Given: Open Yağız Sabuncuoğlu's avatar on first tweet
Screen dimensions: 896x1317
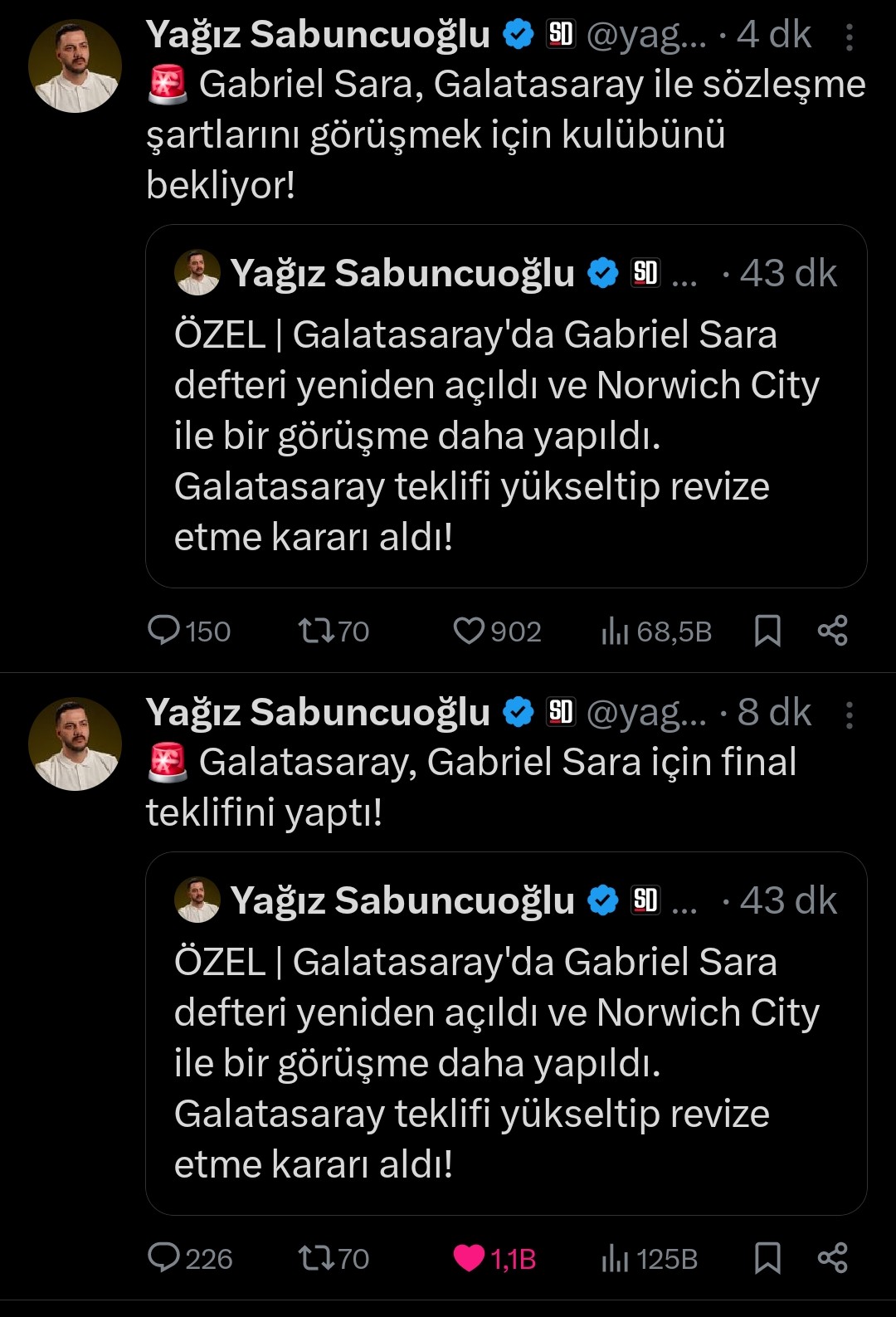Looking at the screenshot, I should [75, 66].
